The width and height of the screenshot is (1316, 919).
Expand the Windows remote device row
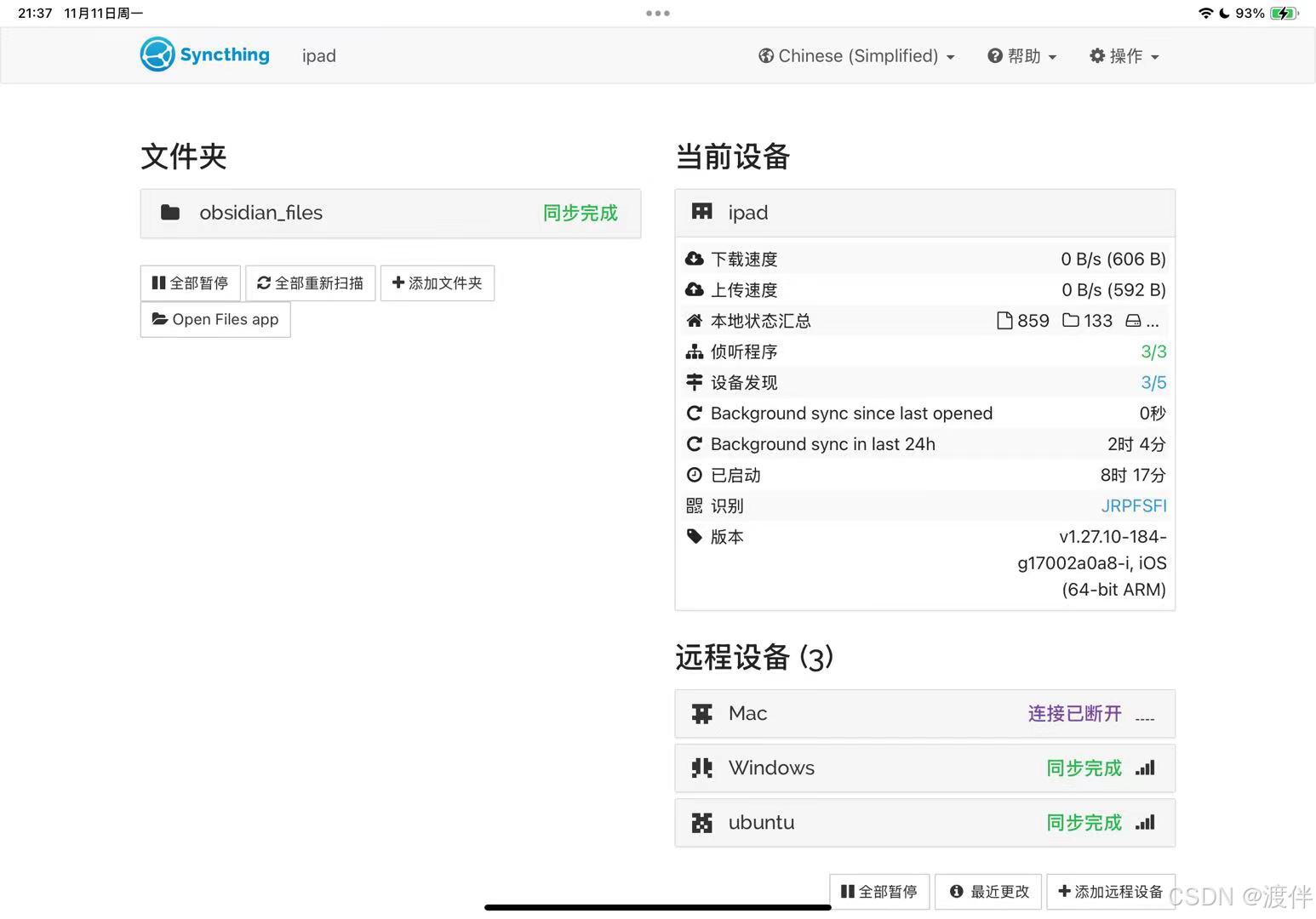pos(925,768)
